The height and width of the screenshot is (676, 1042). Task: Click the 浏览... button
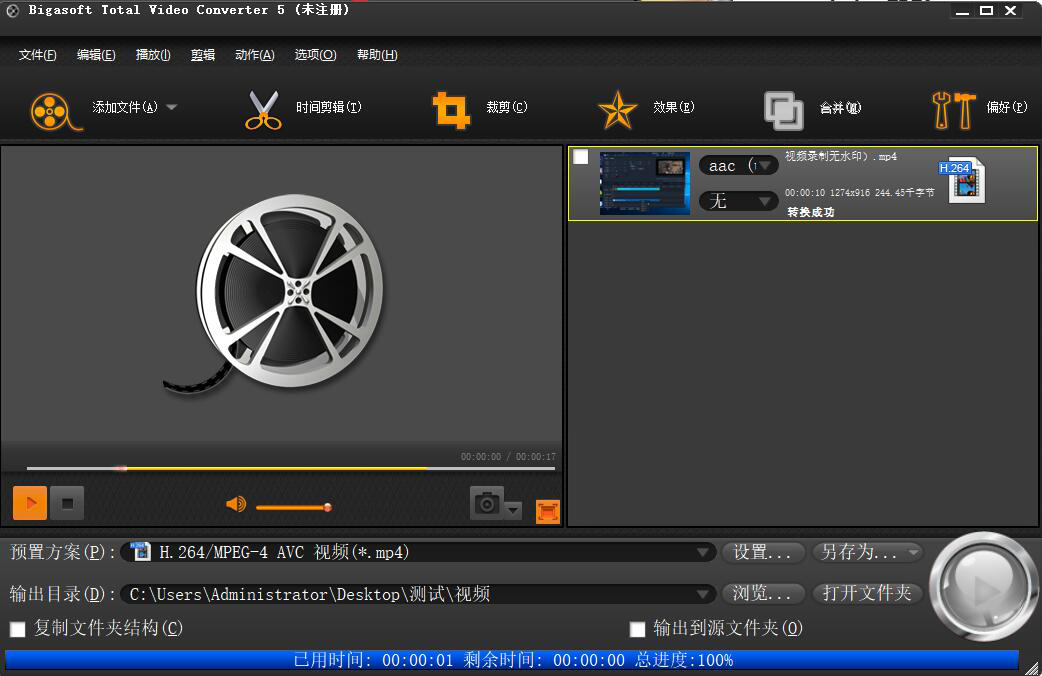763,594
